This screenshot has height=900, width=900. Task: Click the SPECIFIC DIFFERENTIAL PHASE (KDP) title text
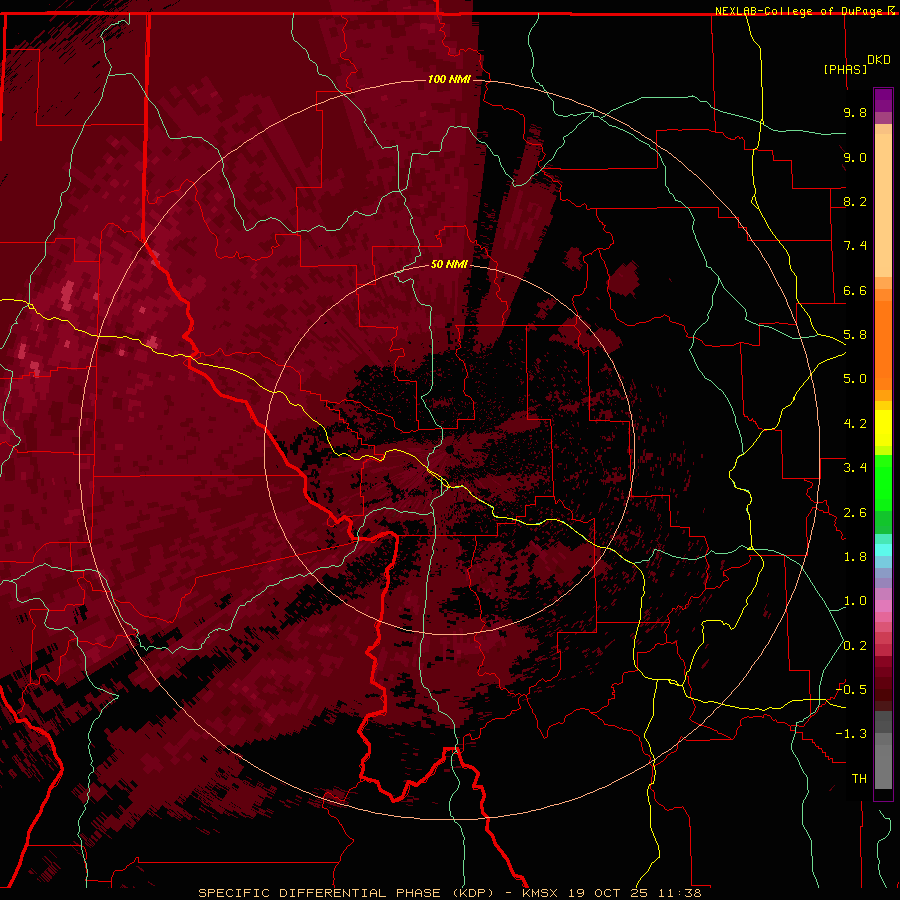[x=346, y=893]
